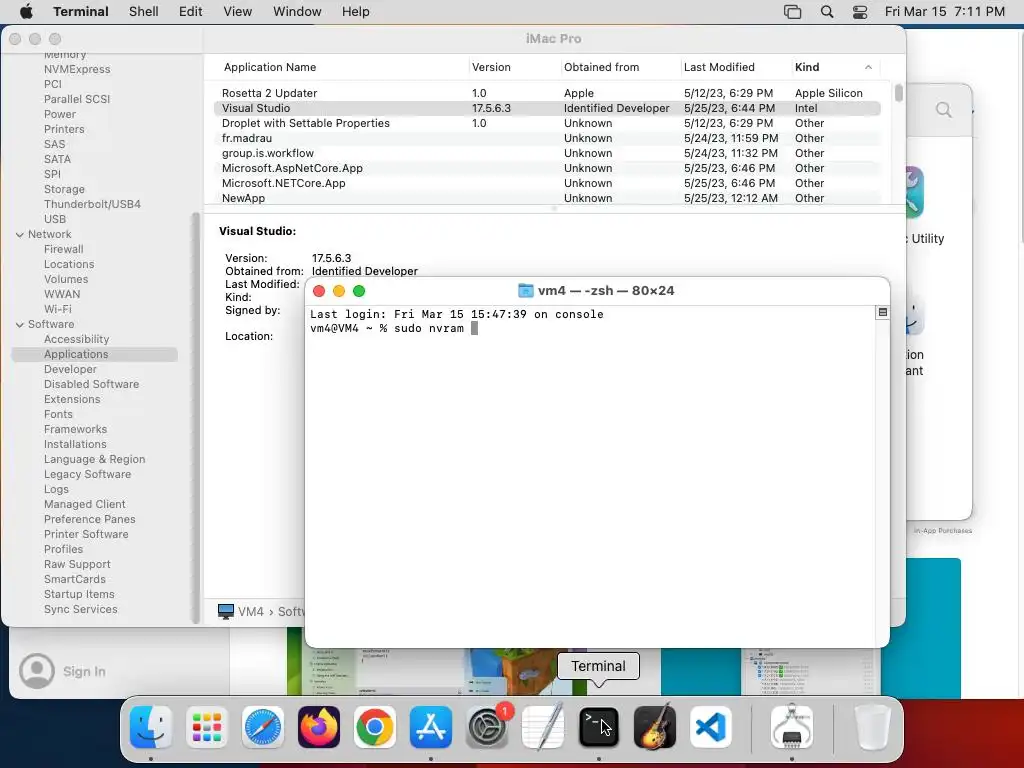This screenshot has width=1024, height=768.
Task: Select the NewApp row
Action: [547, 198]
